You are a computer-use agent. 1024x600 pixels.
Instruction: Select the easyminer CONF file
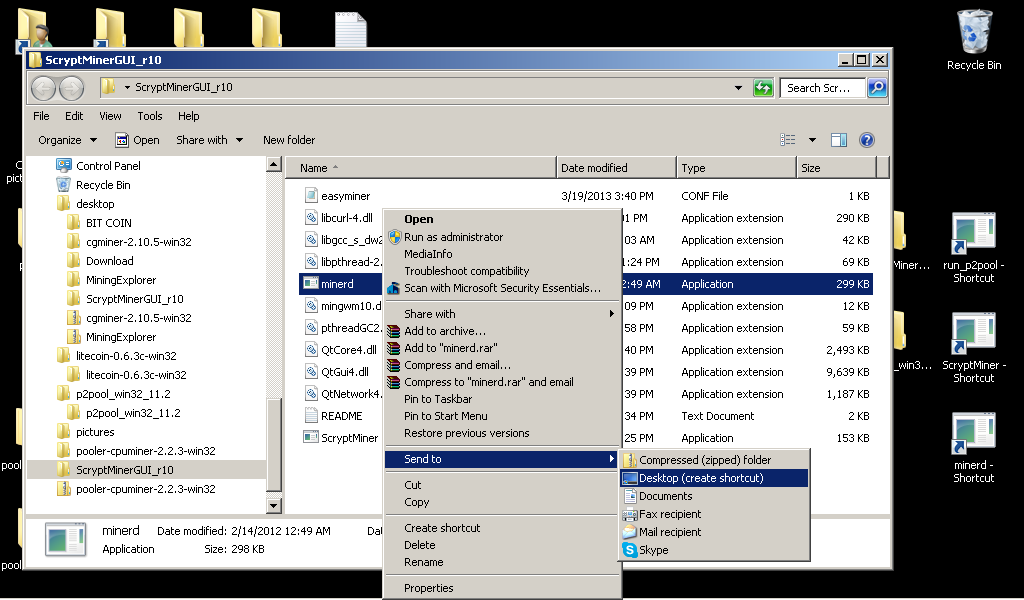click(x=345, y=196)
